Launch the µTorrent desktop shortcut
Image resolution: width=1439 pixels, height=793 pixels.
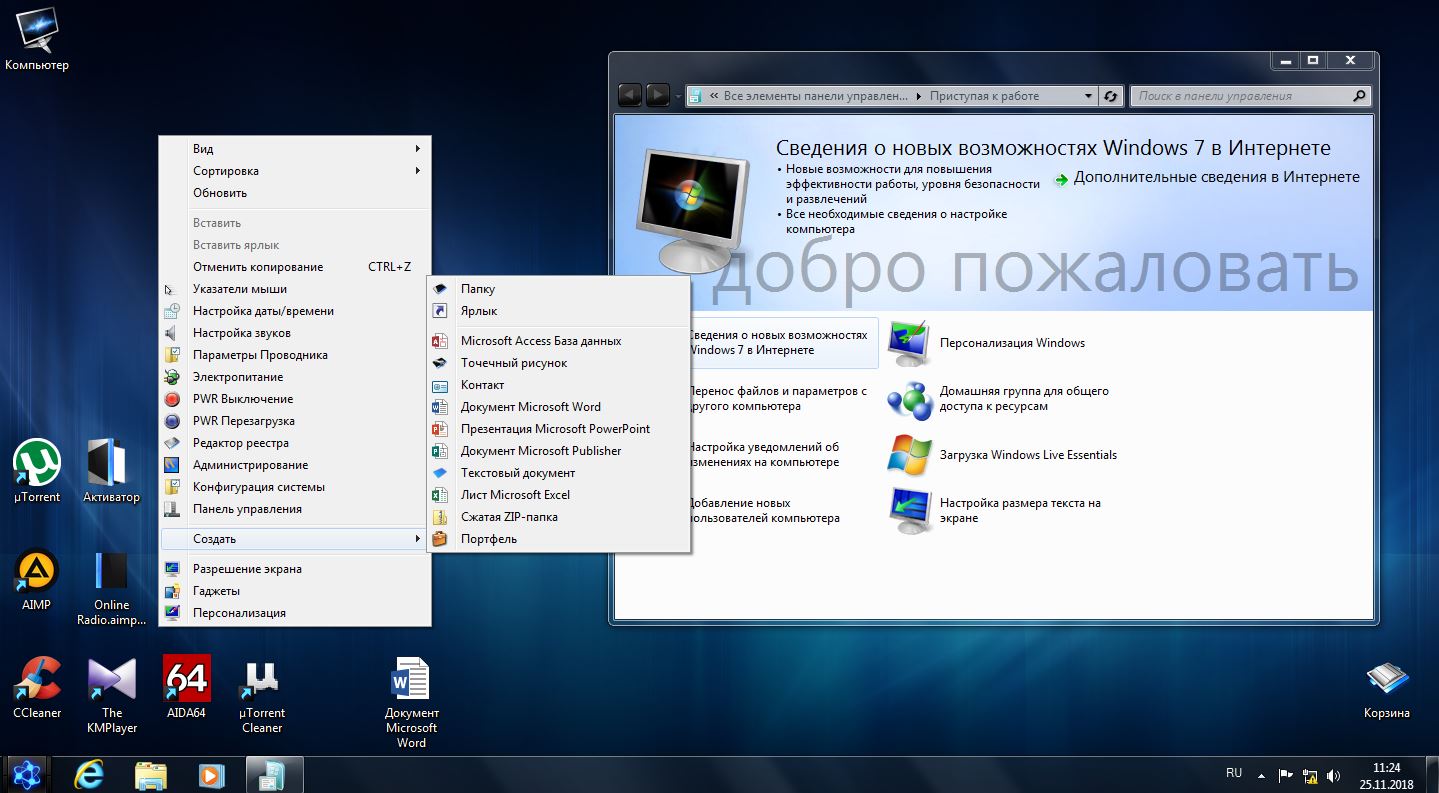point(37,472)
